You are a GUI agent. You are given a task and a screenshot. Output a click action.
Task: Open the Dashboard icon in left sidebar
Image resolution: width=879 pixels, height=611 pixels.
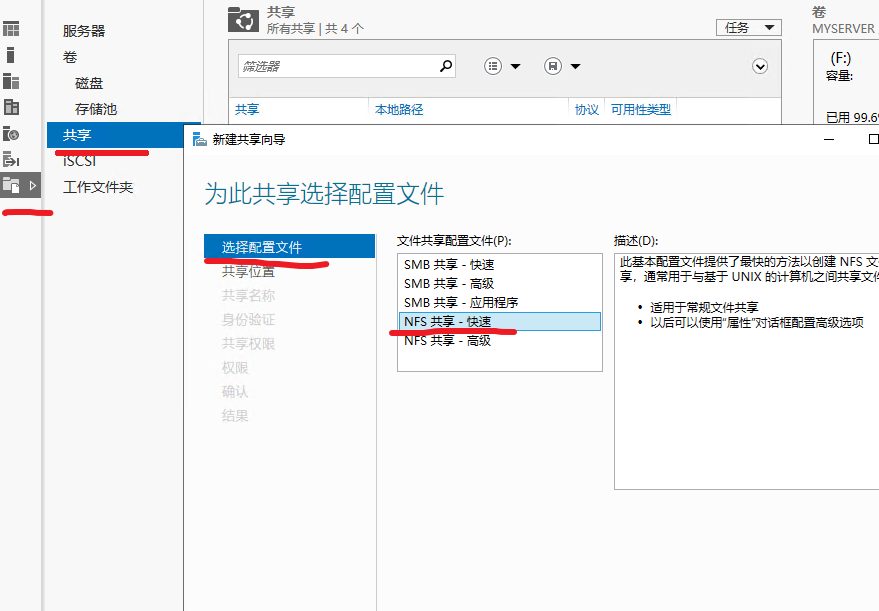11,29
